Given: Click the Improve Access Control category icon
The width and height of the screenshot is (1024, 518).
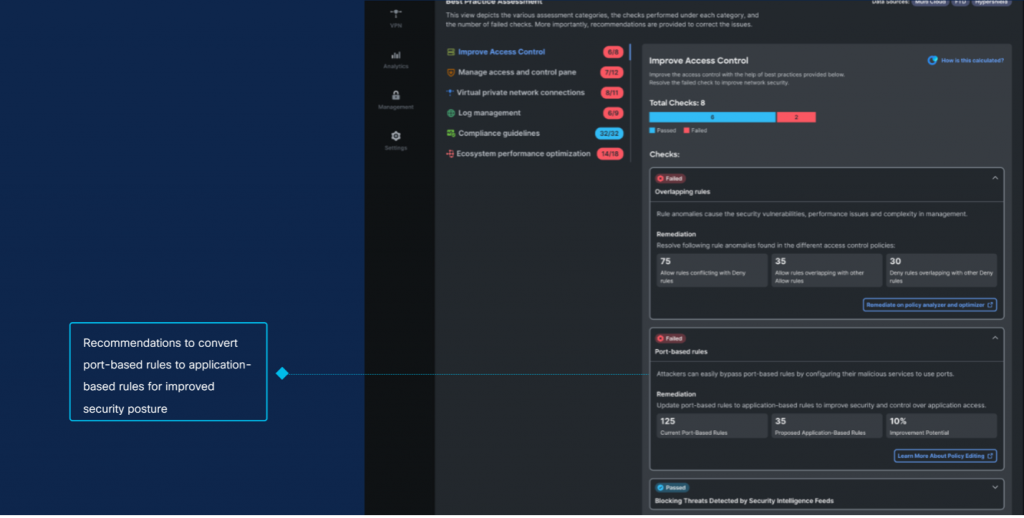Looking at the screenshot, I should (x=451, y=52).
